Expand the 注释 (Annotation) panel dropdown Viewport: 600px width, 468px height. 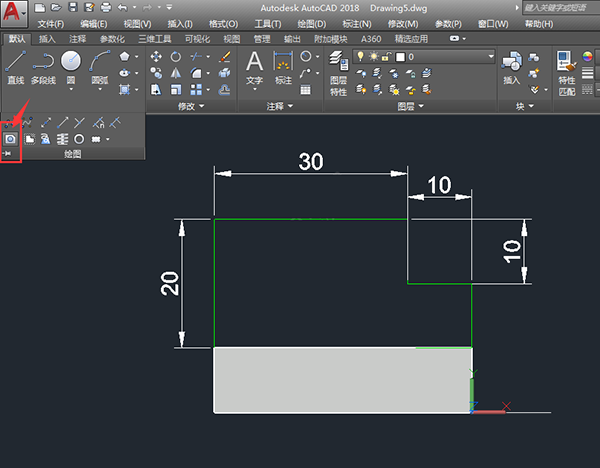tap(279, 106)
